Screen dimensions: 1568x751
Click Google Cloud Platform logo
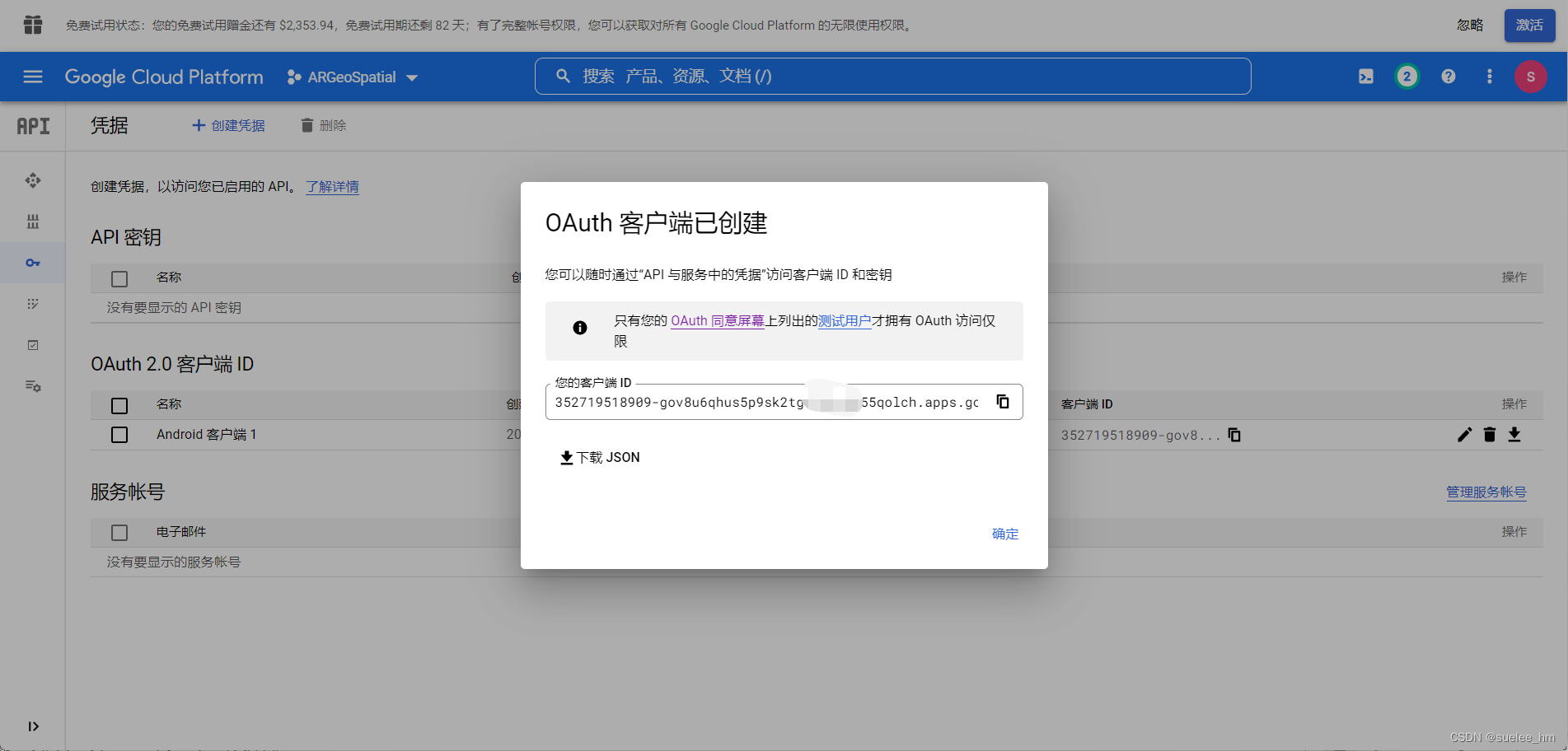164,77
